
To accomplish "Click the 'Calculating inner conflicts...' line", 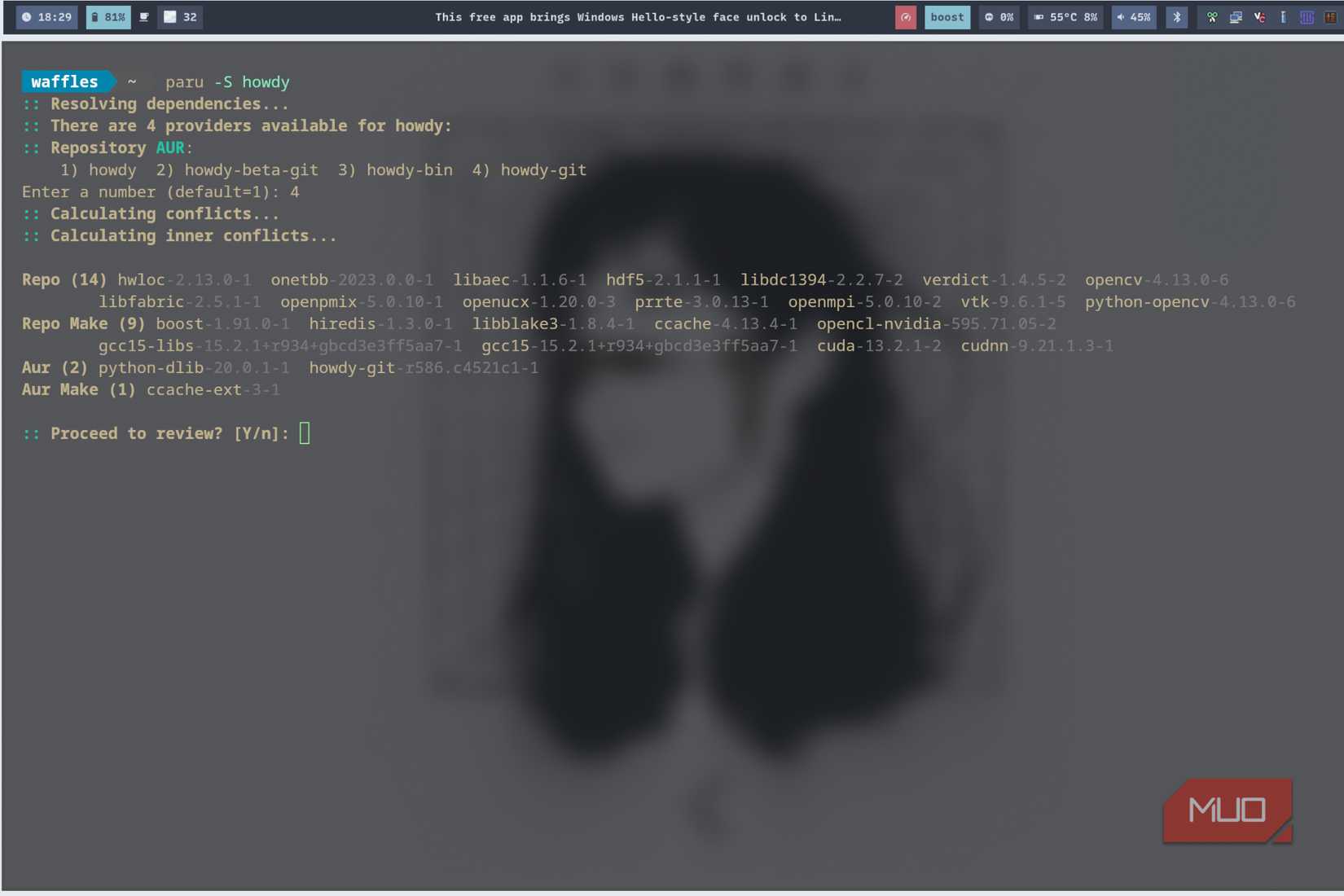I will pos(179,236).
